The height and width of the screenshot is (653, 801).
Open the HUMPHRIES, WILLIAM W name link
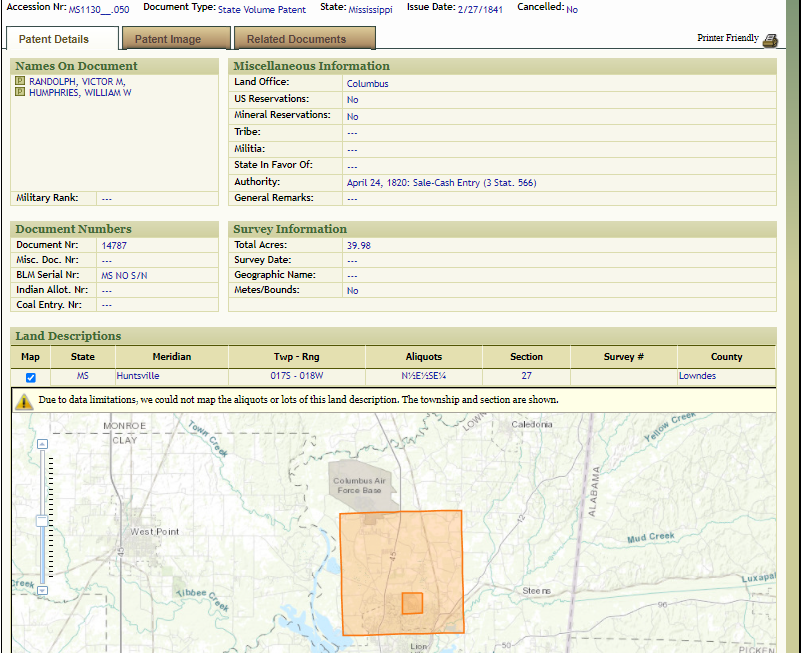pyautogui.click(x=80, y=93)
